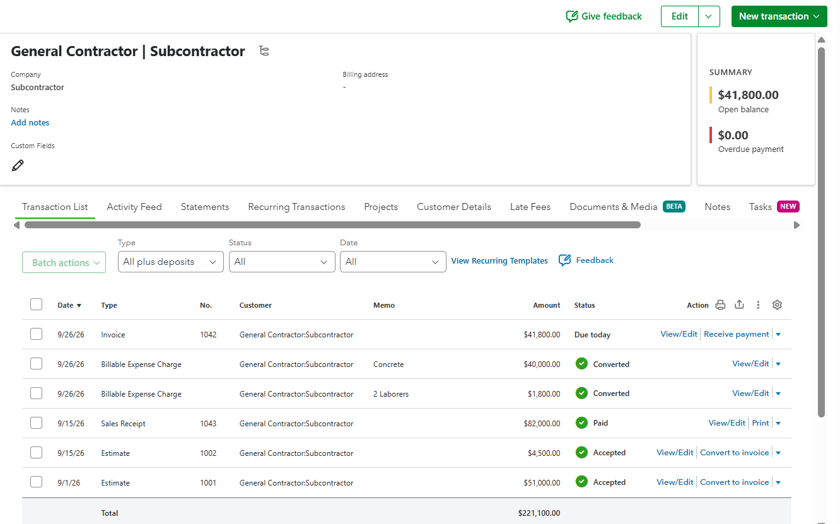Screen dimensions: 840x524
Task: Open the New transaction dropdown
Action: point(779,16)
